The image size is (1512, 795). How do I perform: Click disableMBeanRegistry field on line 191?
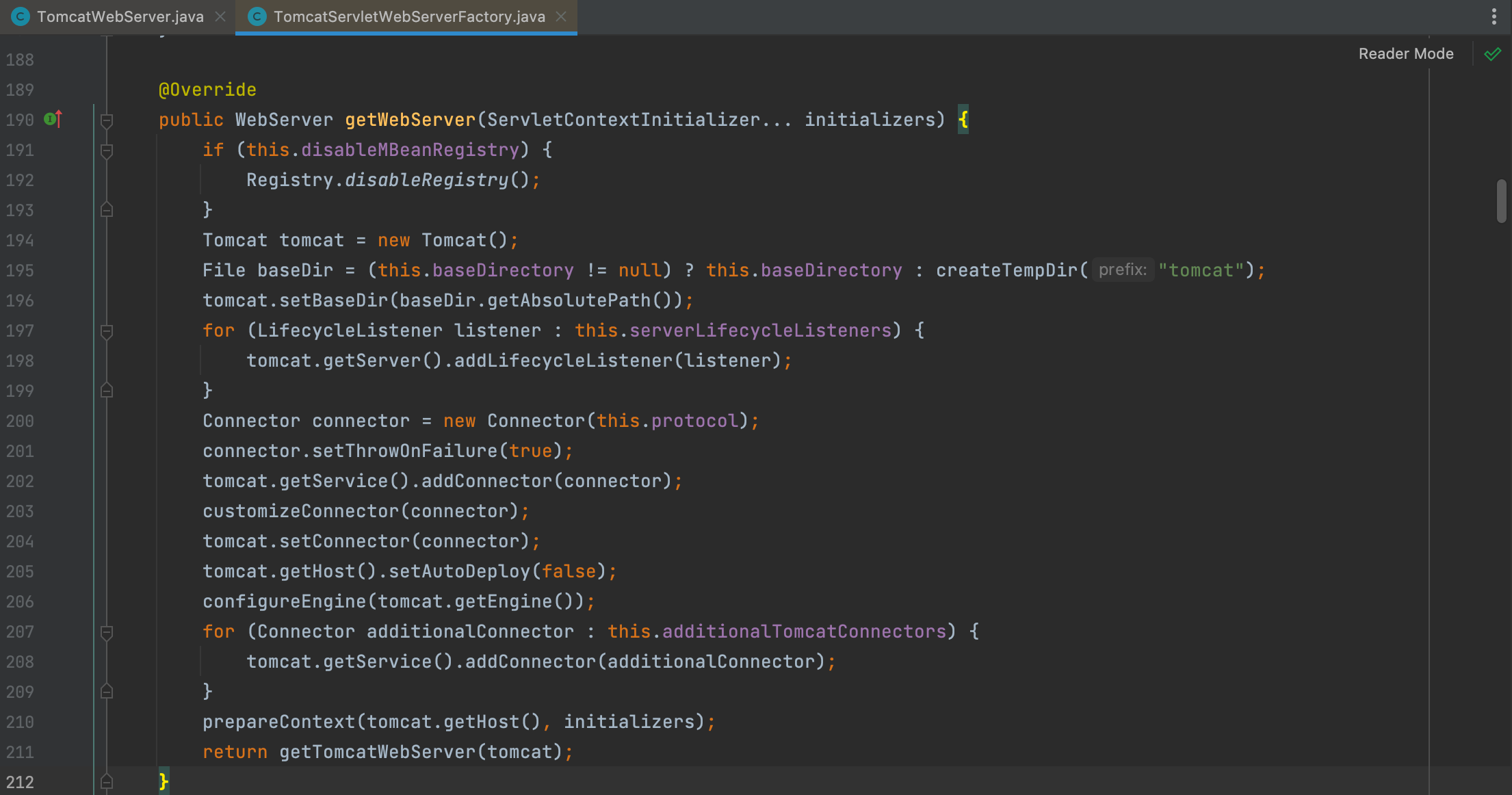[410, 150]
